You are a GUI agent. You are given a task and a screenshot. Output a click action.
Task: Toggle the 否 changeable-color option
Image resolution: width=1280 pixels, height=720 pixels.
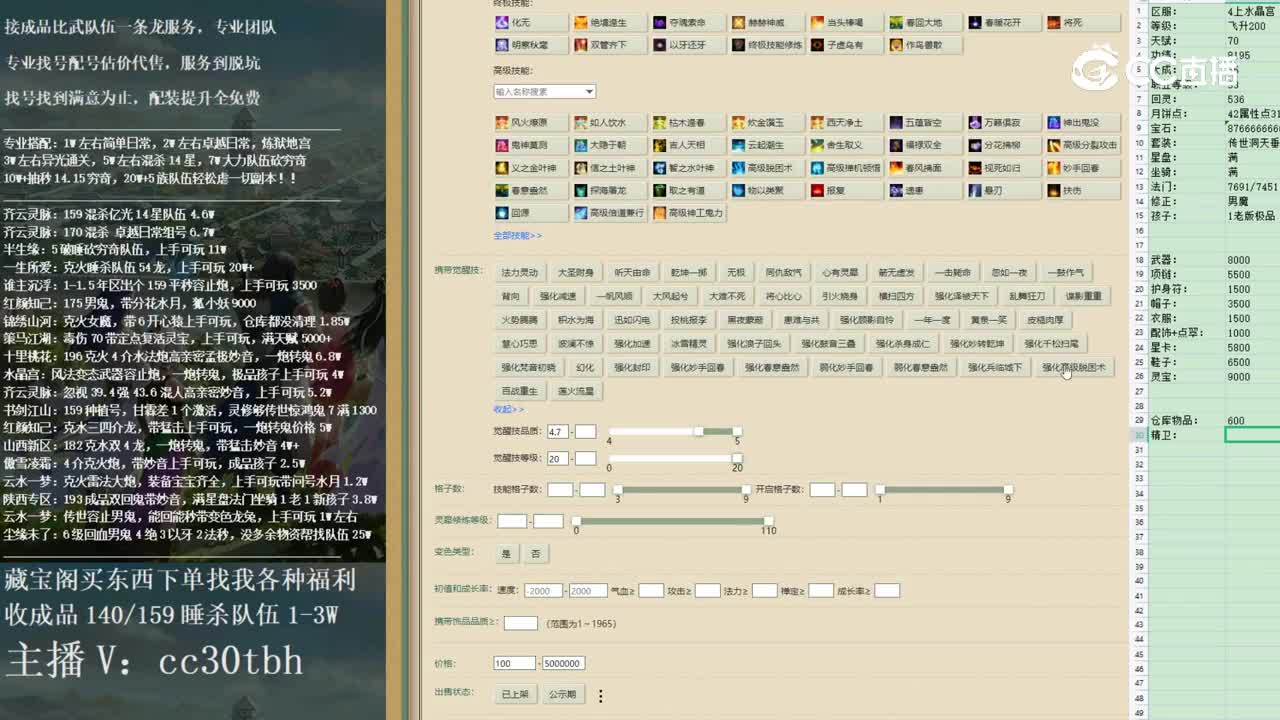(537, 553)
